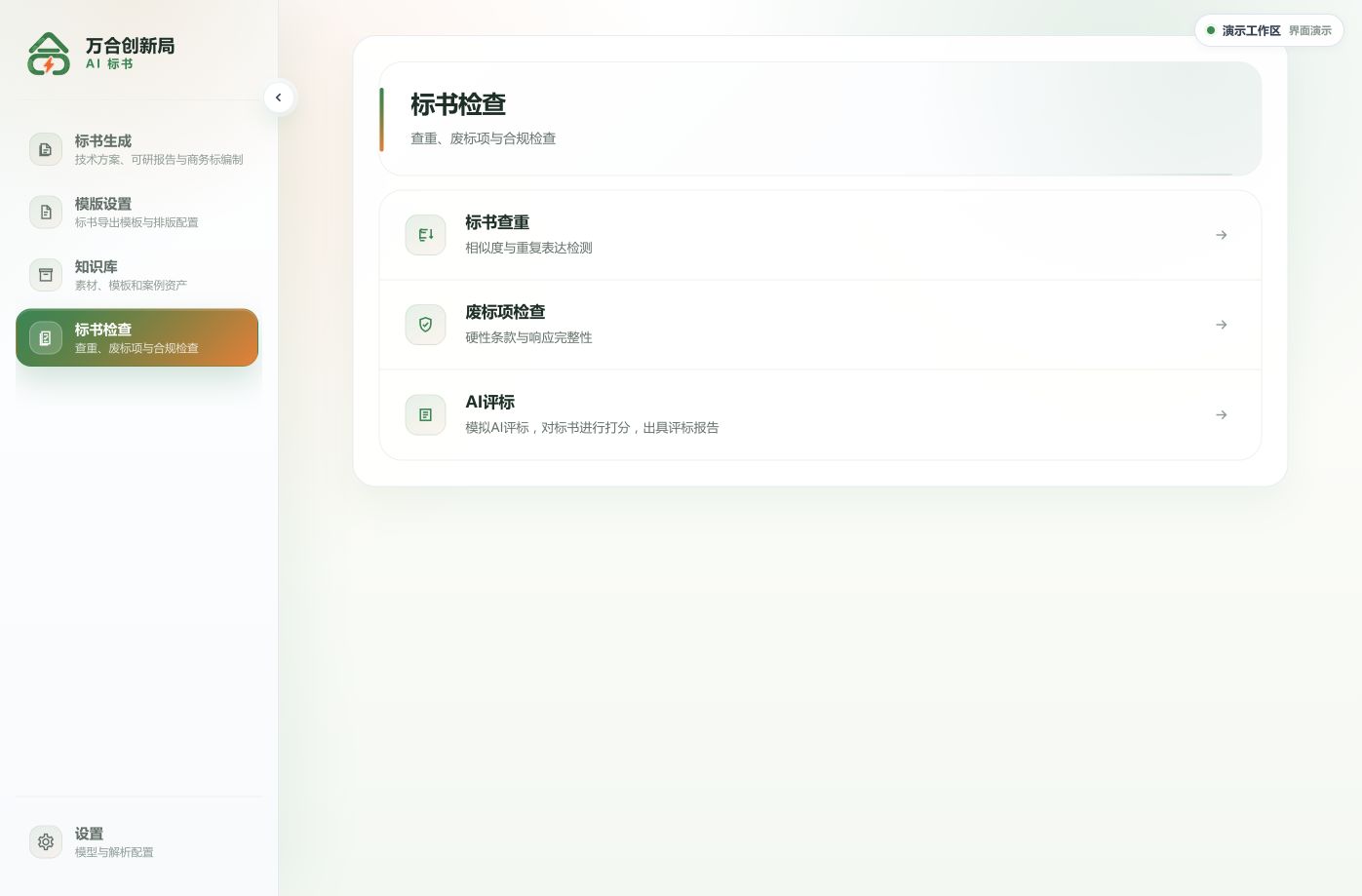Open the 模版设置 menu item

point(136,213)
